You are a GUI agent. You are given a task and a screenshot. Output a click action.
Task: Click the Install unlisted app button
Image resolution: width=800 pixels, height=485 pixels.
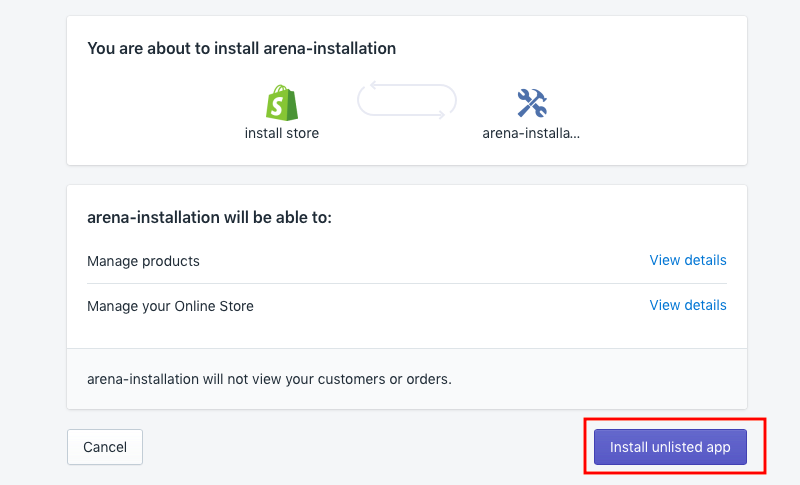tap(670, 447)
